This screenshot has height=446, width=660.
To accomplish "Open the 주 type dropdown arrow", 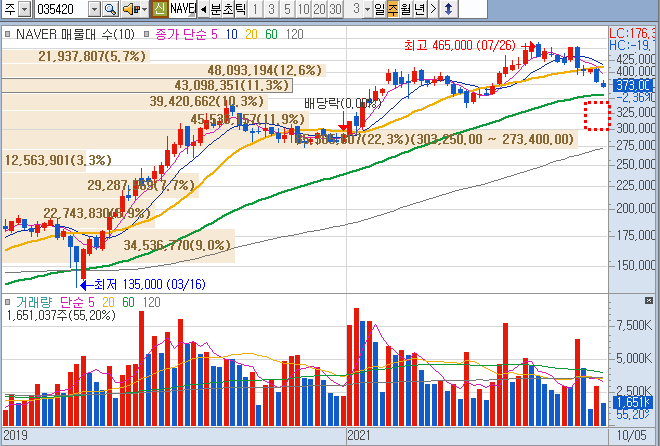I will pyautogui.click(x=25, y=9).
